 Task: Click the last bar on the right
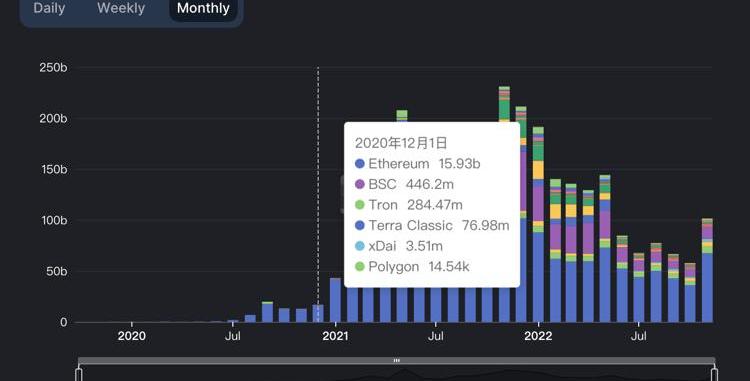[x=707, y=270]
